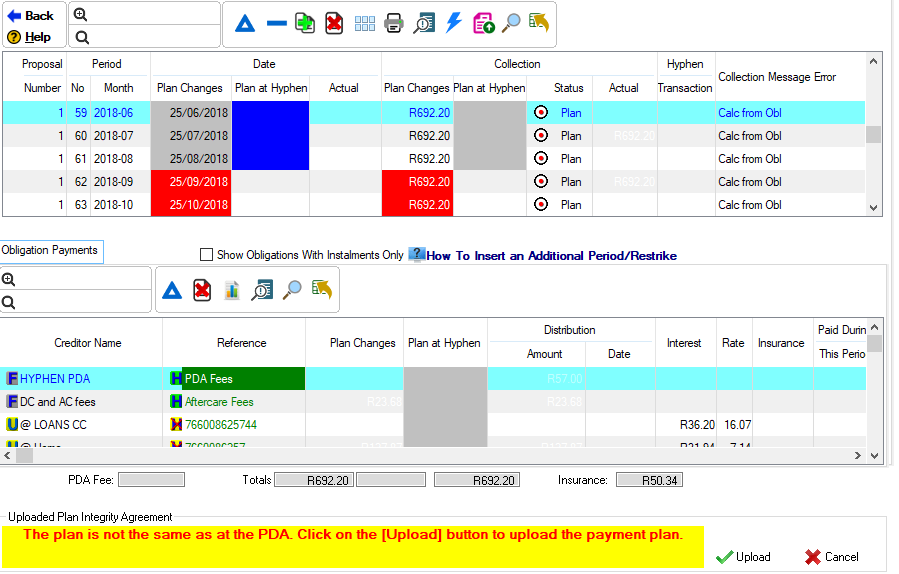Select the Status radio button for period 59
This screenshot has width=899, height=574.
click(x=541, y=113)
